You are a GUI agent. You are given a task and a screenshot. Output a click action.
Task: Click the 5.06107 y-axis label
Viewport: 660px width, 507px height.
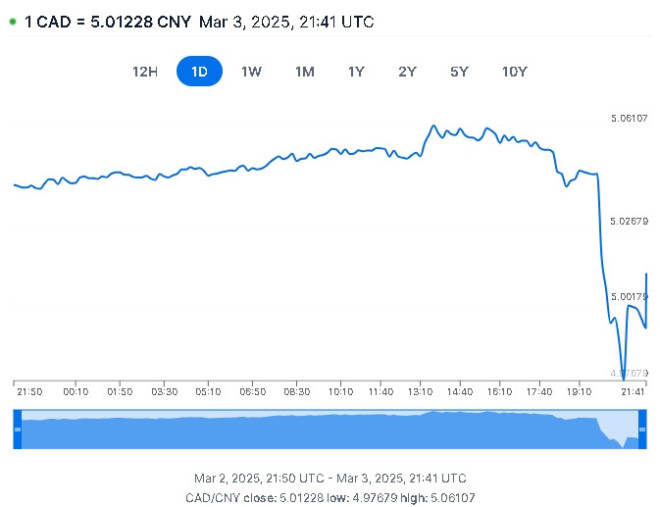click(629, 118)
